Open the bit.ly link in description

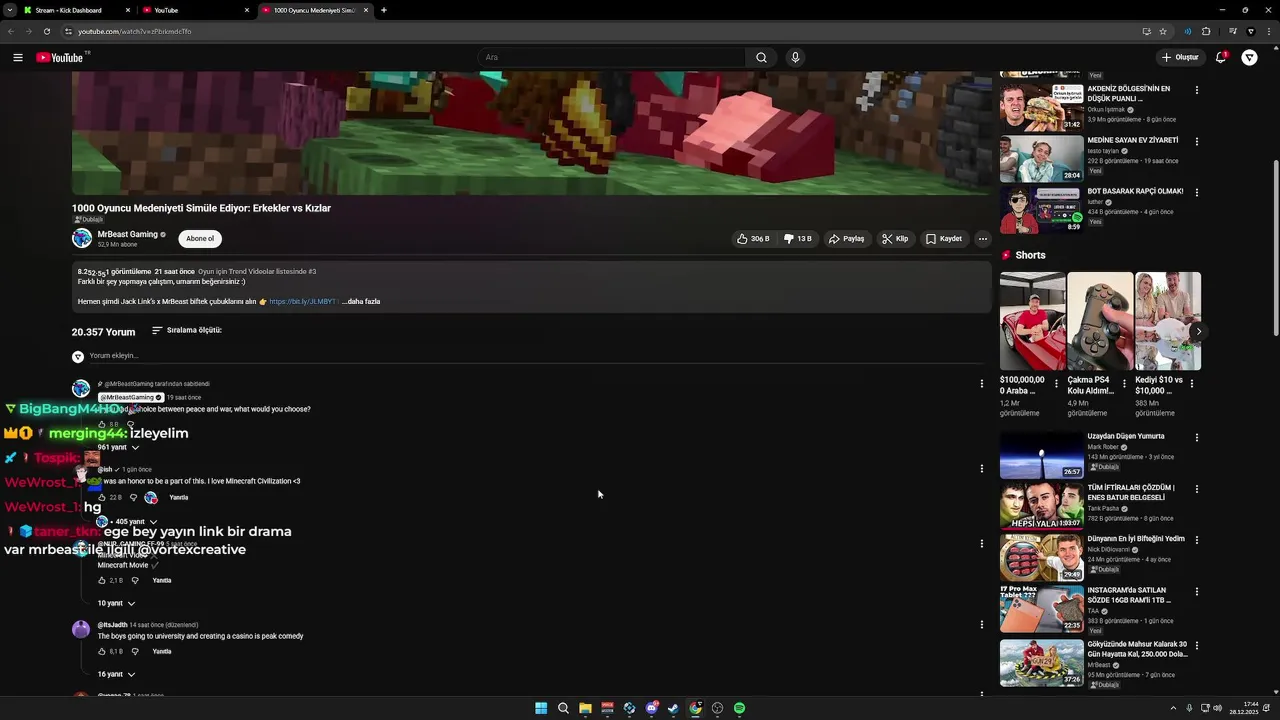click(x=303, y=301)
